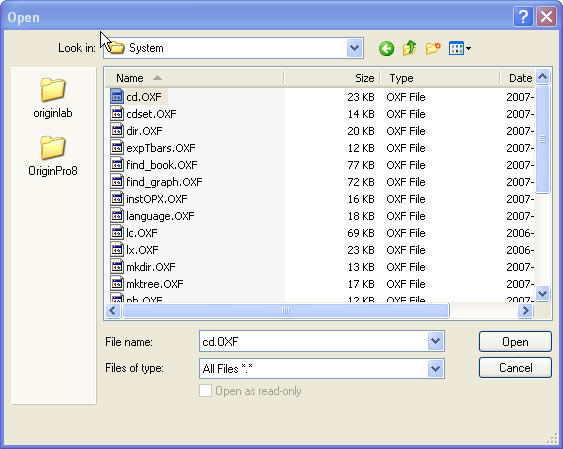Expand the File name dropdown arrow
This screenshot has width=563, height=449.
click(435, 341)
